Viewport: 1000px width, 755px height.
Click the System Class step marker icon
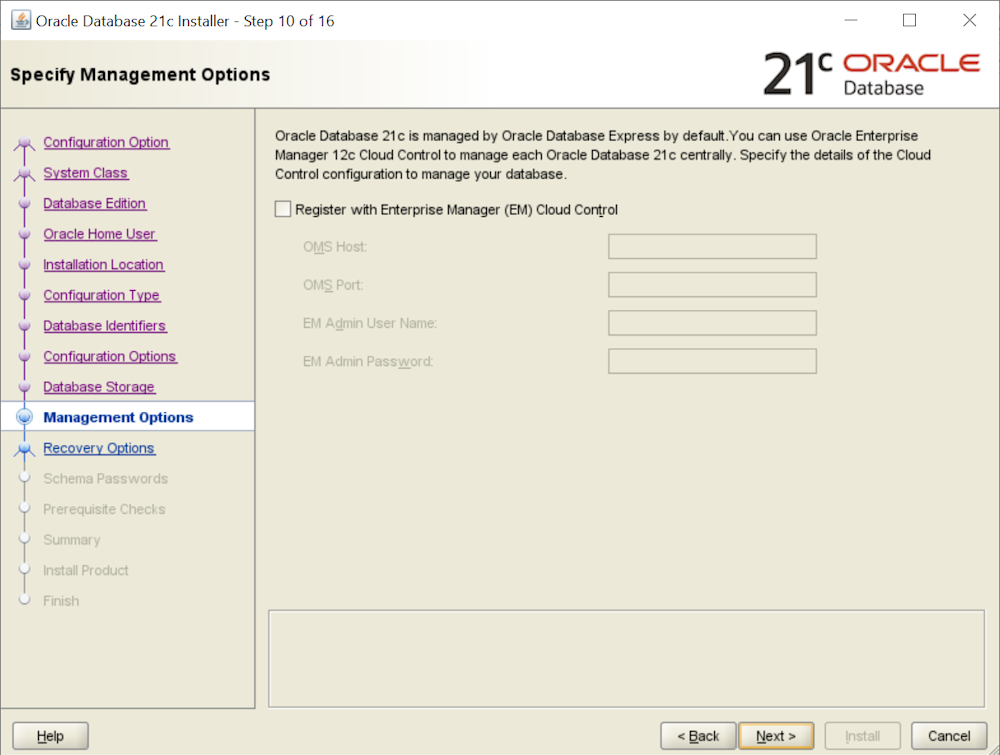point(25,174)
